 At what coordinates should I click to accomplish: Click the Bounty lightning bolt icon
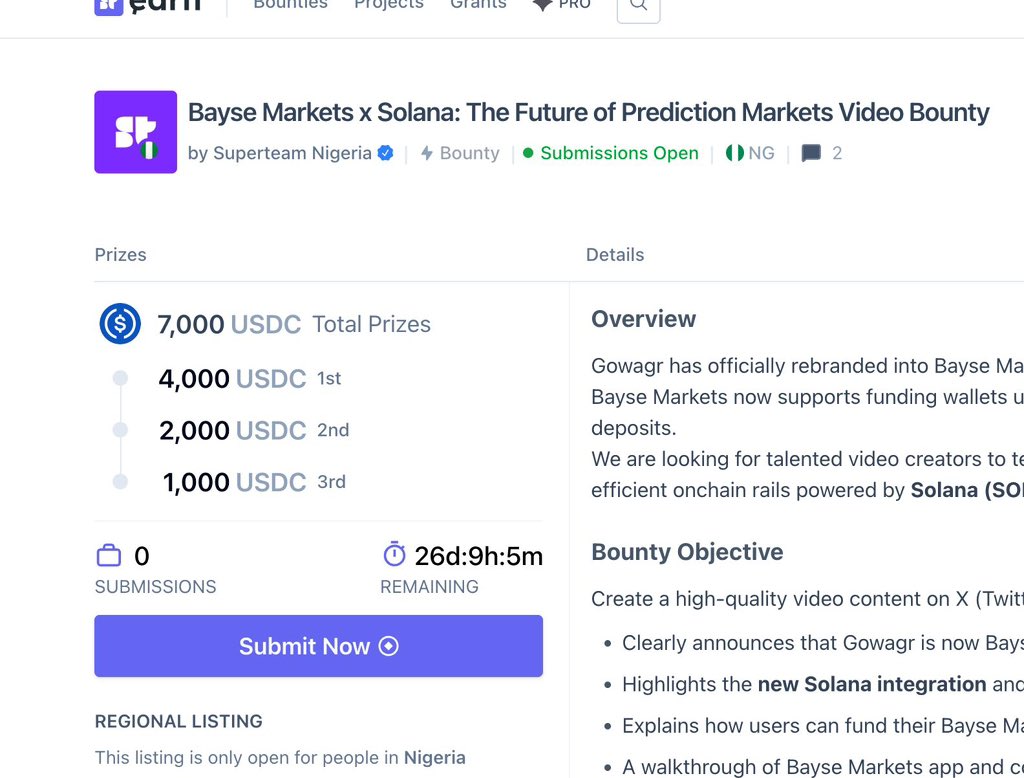[426, 153]
